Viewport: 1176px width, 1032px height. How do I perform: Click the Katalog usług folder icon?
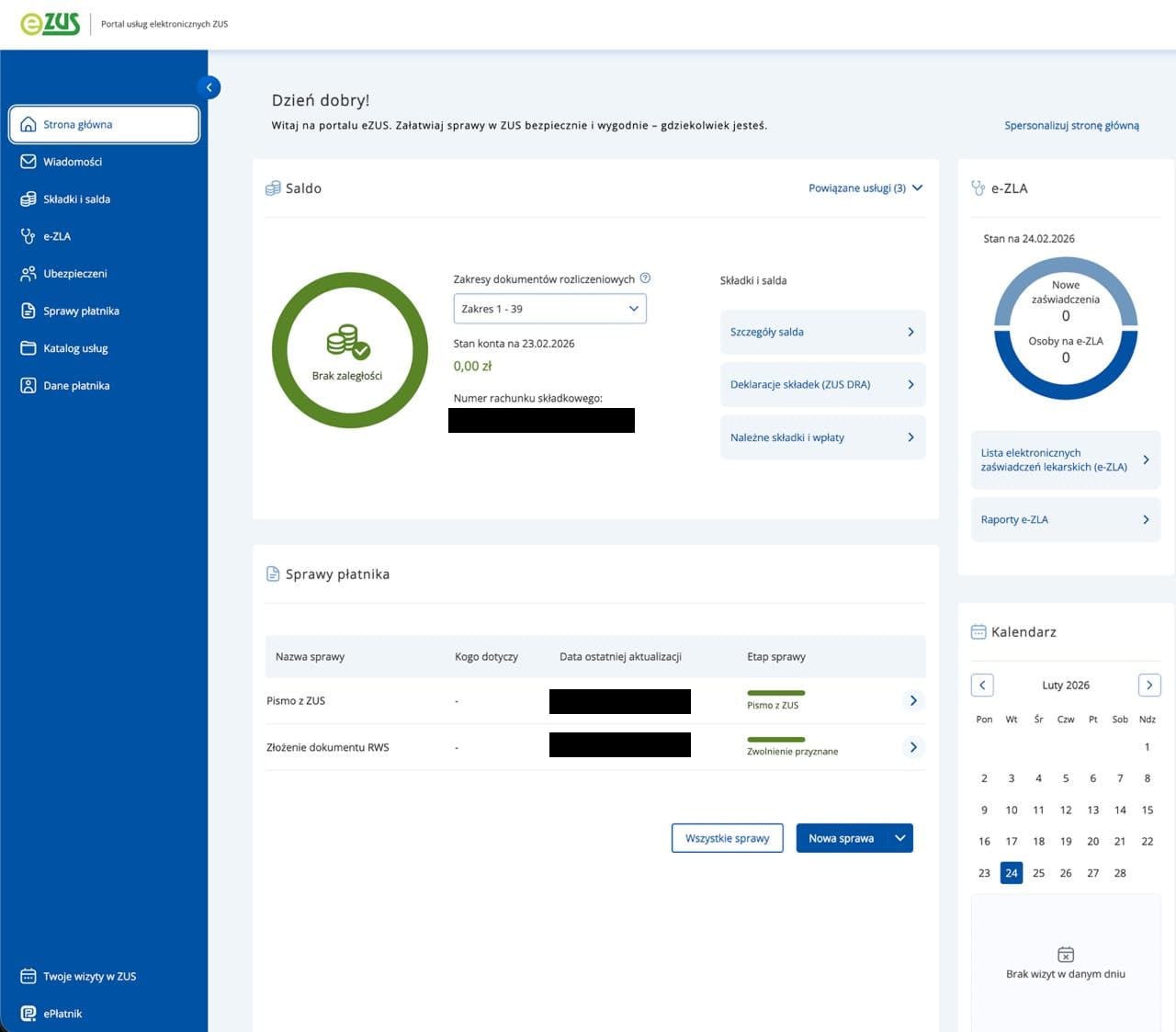(x=28, y=348)
